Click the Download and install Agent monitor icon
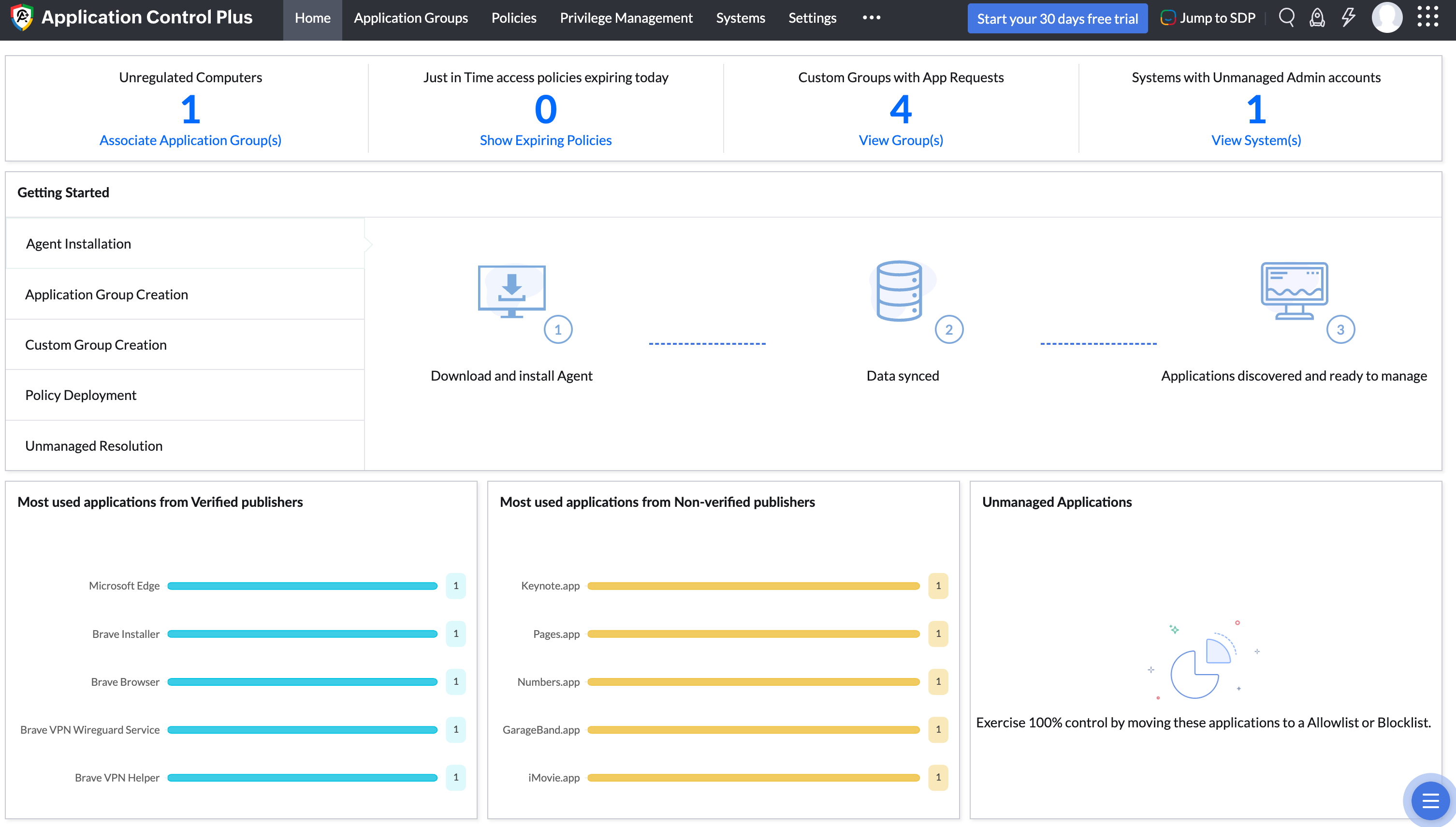This screenshot has width=1456, height=827. click(x=511, y=291)
